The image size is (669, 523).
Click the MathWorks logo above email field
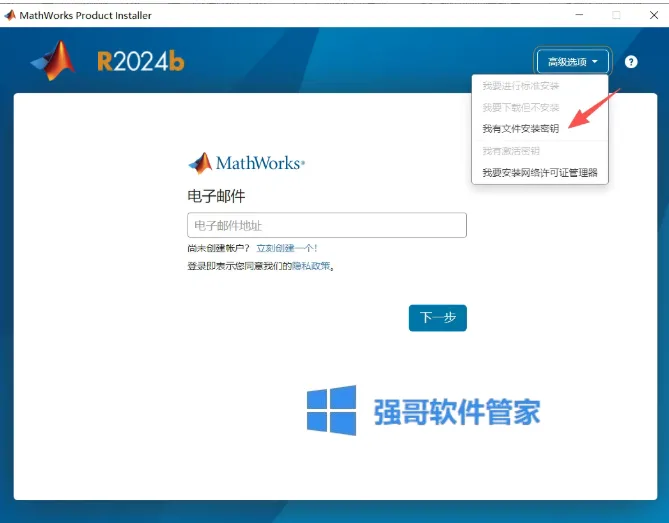[247, 163]
